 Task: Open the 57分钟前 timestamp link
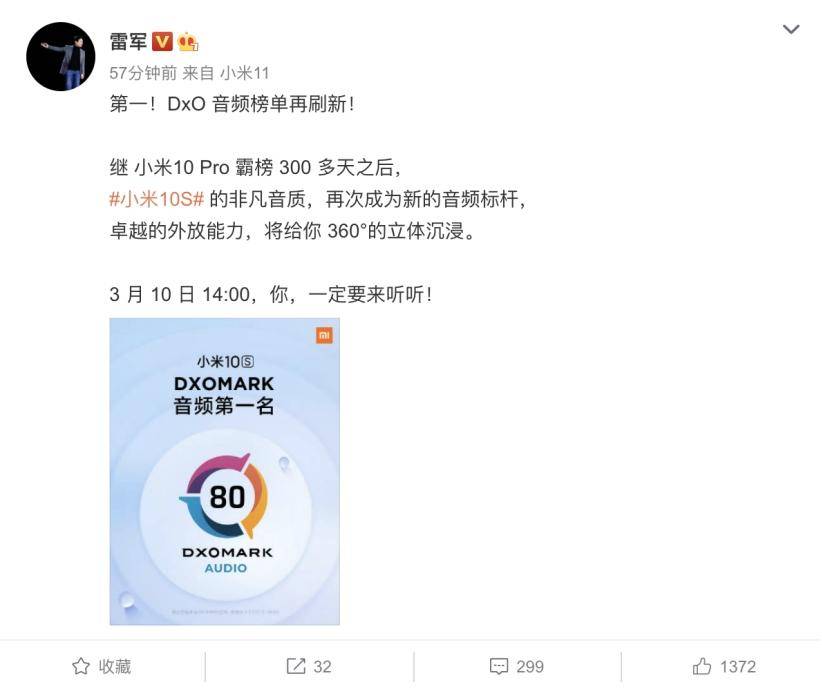[x=143, y=73]
